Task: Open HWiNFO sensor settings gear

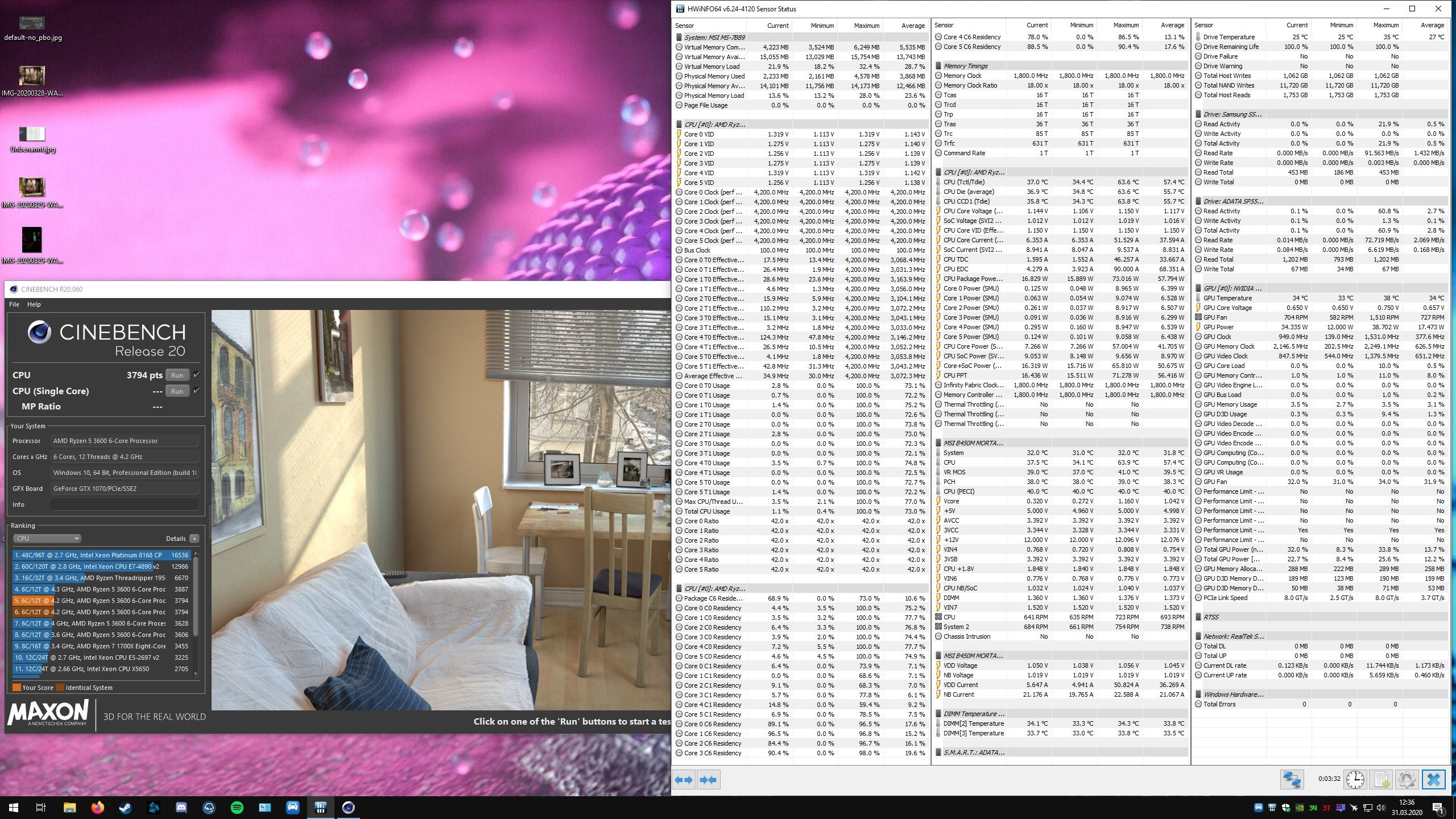Action: pyautogui.click(x=1407, y=779)
